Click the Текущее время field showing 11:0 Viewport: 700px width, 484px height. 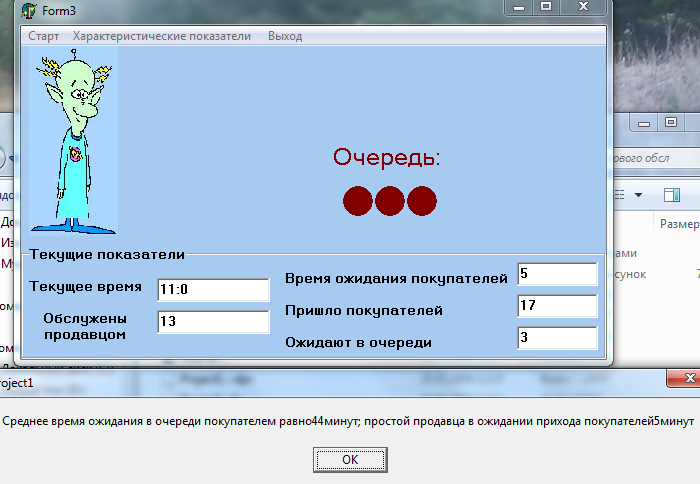click(x=213, y=289)
